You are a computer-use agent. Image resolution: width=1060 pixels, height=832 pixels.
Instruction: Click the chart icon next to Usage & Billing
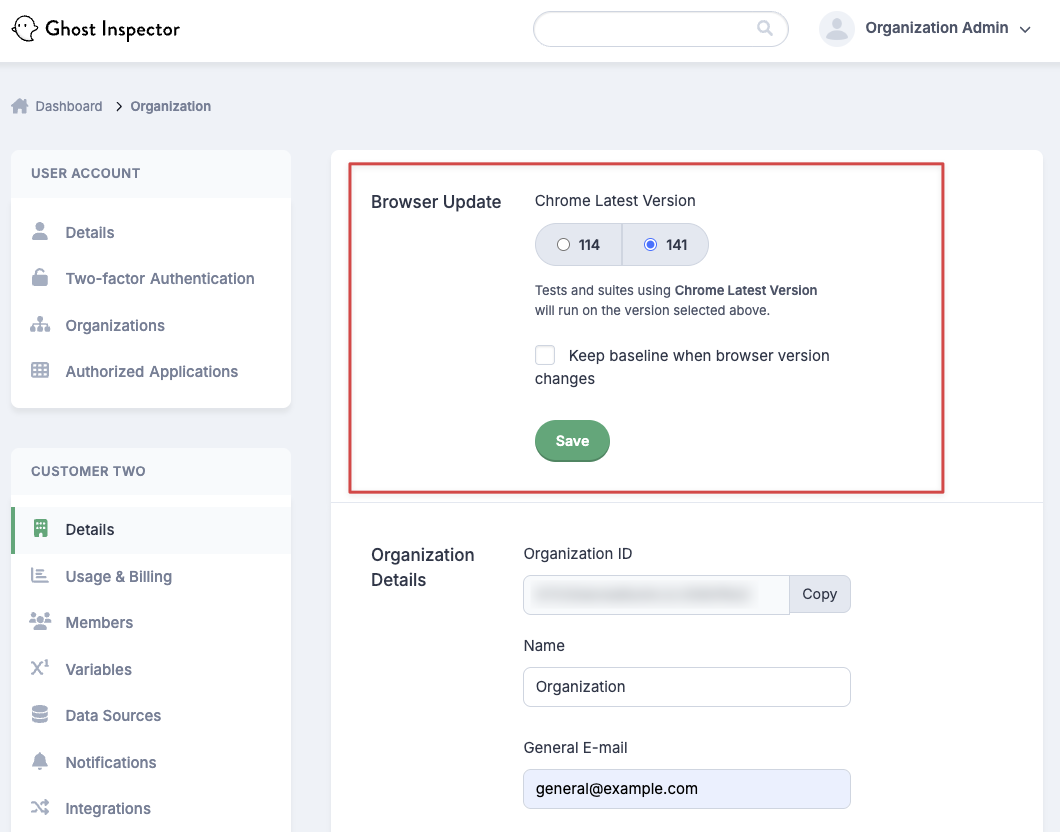pos(40,576)
